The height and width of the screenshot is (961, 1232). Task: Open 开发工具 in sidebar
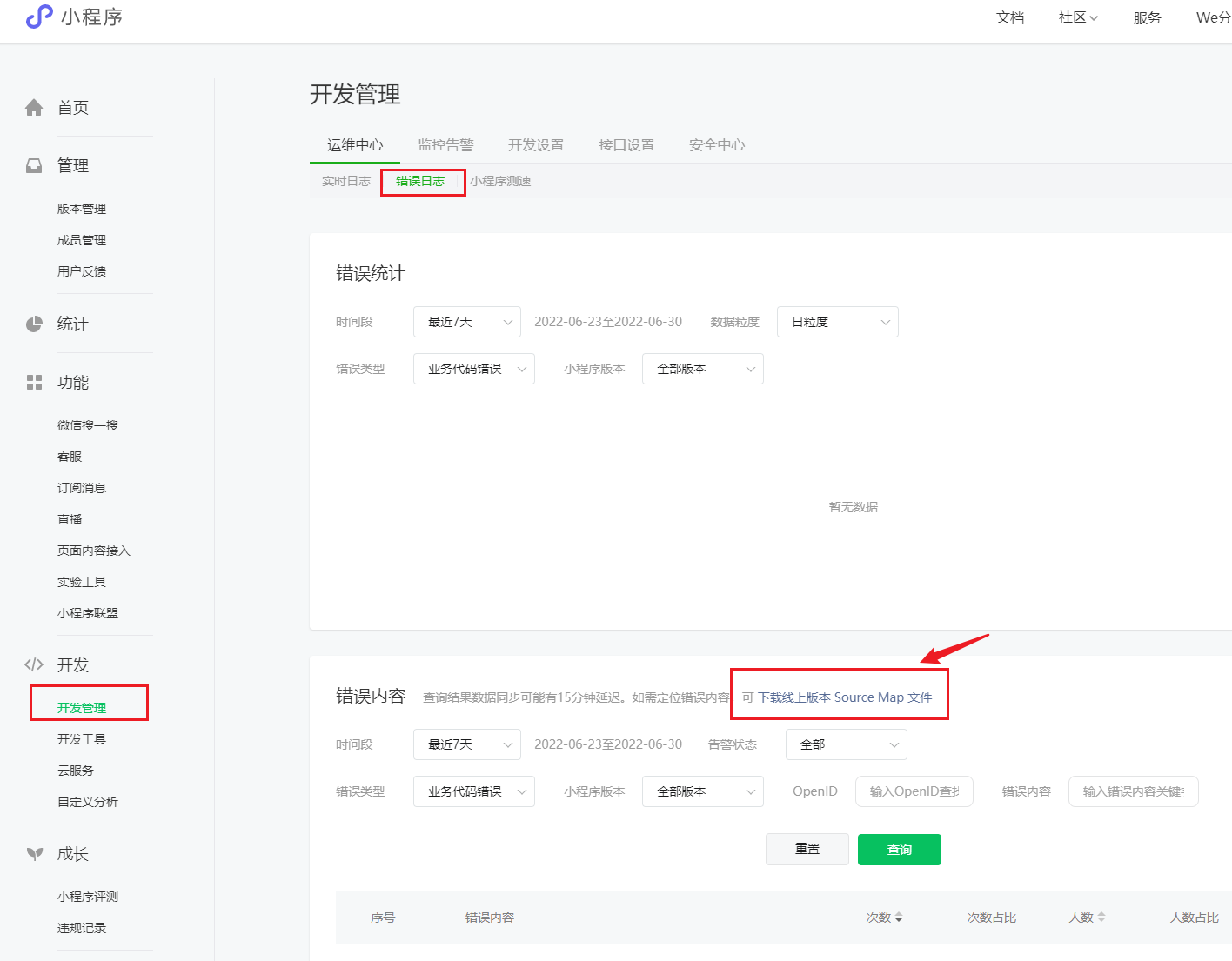pos(82,739)
